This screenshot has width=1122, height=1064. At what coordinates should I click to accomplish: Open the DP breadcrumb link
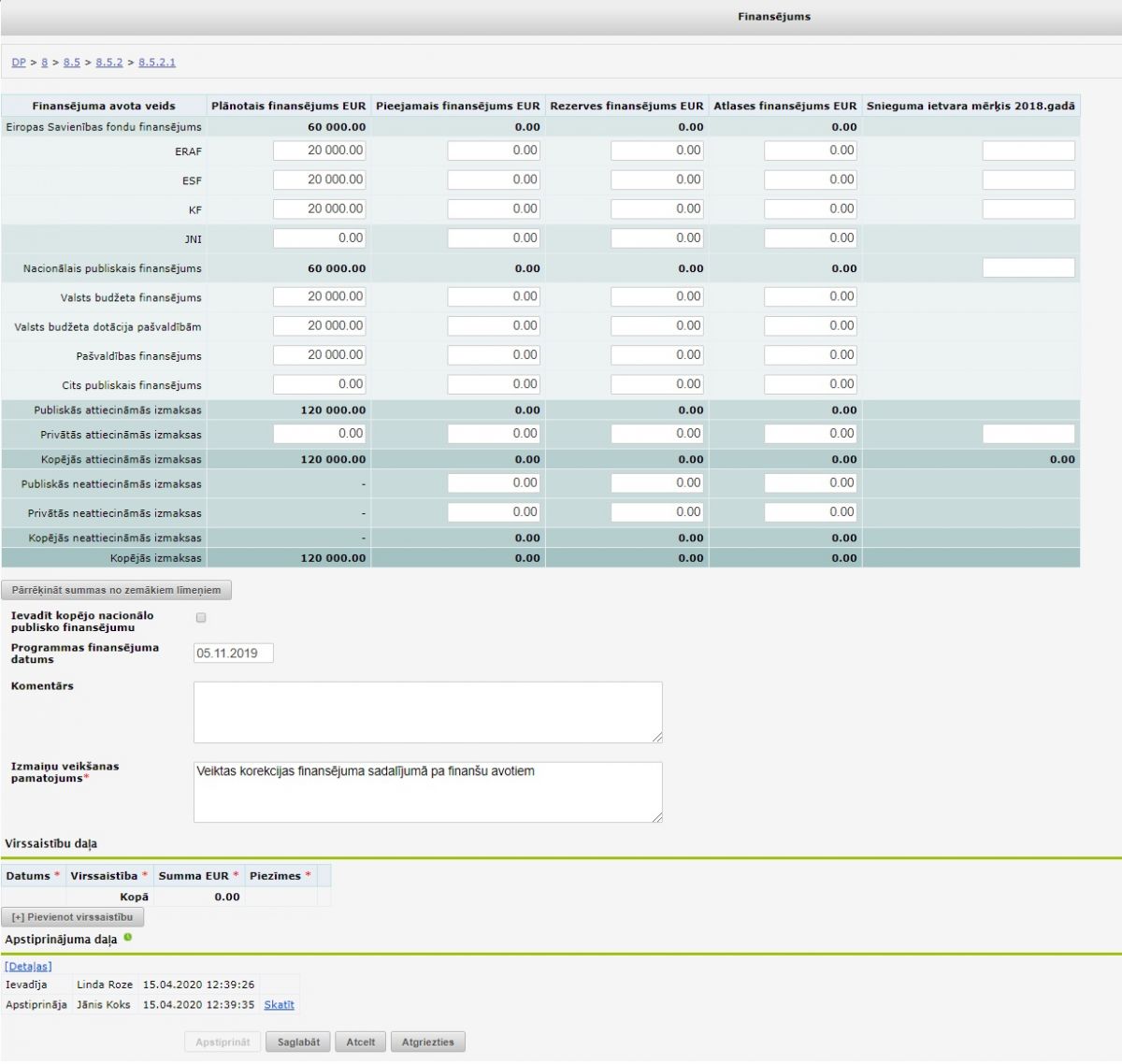coord(19,63)
